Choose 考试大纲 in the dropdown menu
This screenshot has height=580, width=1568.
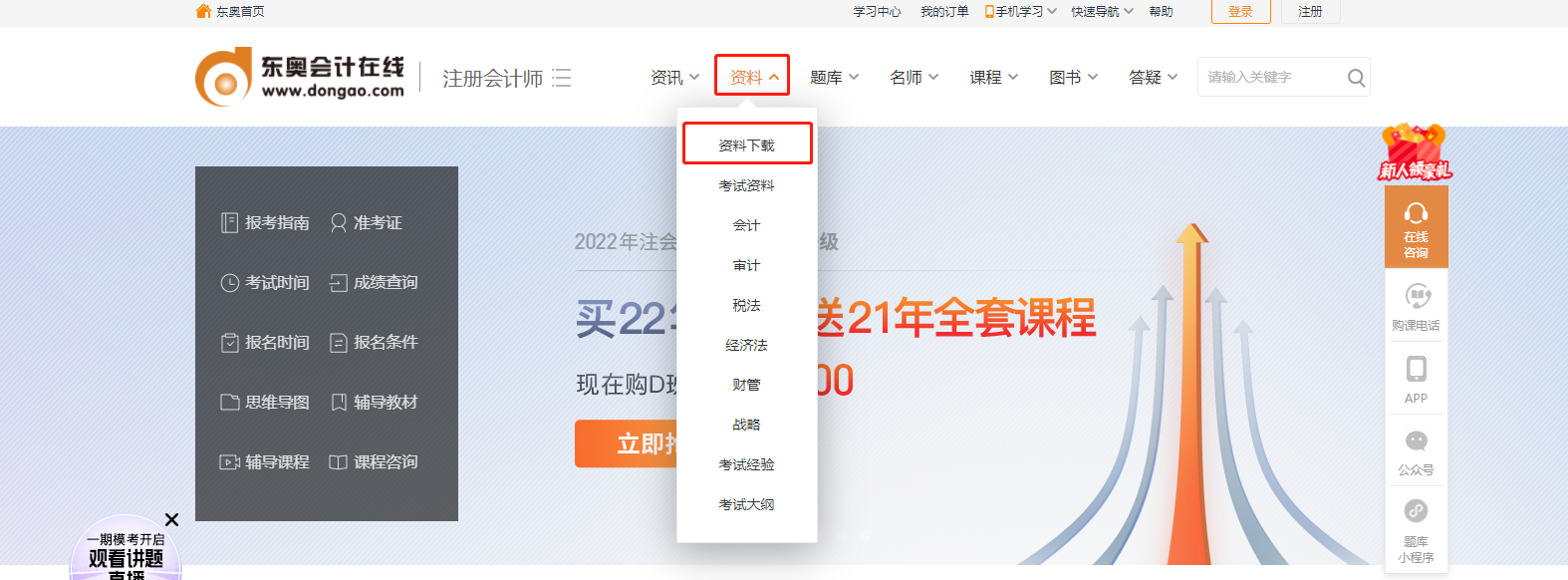click(746, 504)
